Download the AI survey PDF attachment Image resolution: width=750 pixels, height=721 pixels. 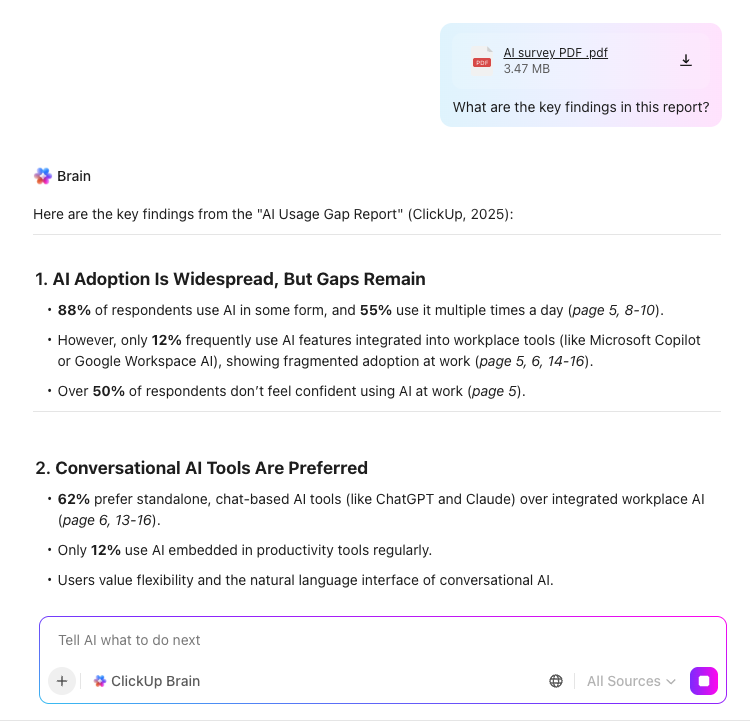[x=686, y=60]
